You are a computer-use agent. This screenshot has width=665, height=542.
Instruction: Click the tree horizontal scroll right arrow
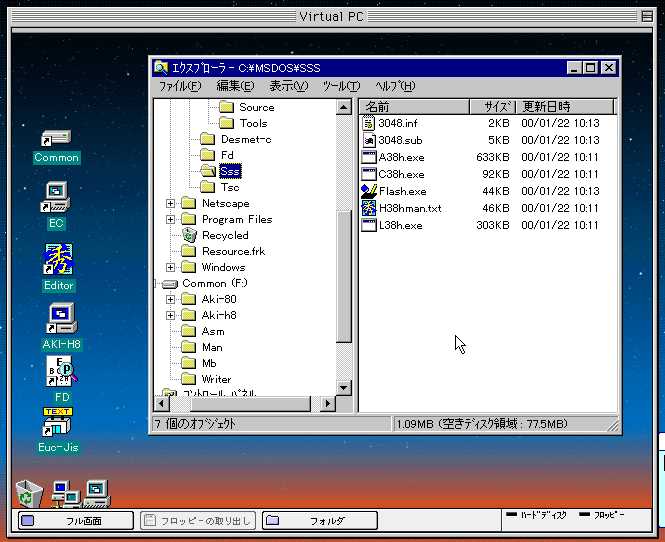327,403
